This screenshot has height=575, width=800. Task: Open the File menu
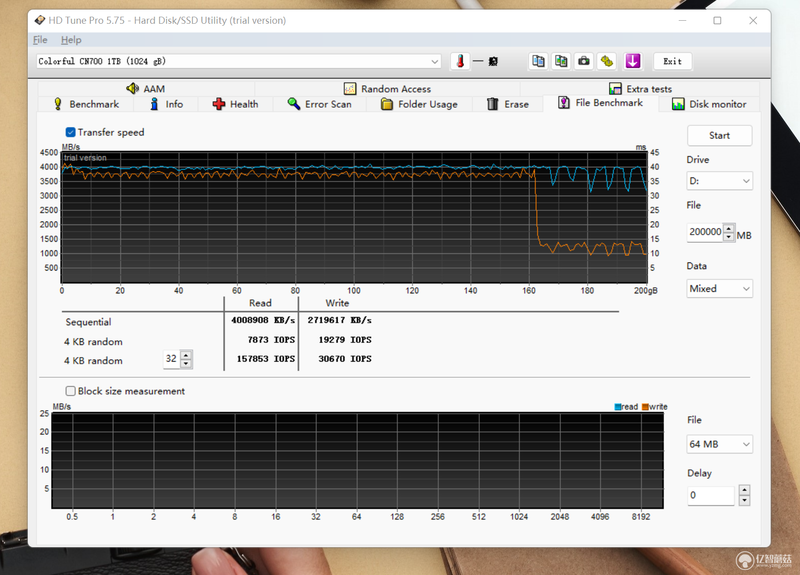(40, 40)
